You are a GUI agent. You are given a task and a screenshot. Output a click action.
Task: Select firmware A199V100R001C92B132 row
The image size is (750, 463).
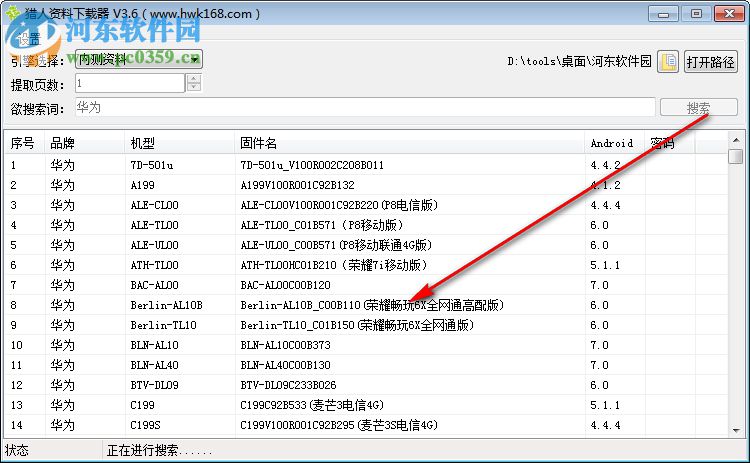pos(298,185)
